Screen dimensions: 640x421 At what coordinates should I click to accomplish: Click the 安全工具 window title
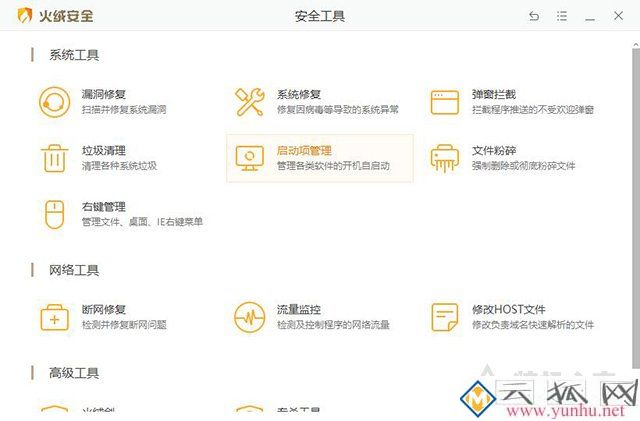pos(320,16)
